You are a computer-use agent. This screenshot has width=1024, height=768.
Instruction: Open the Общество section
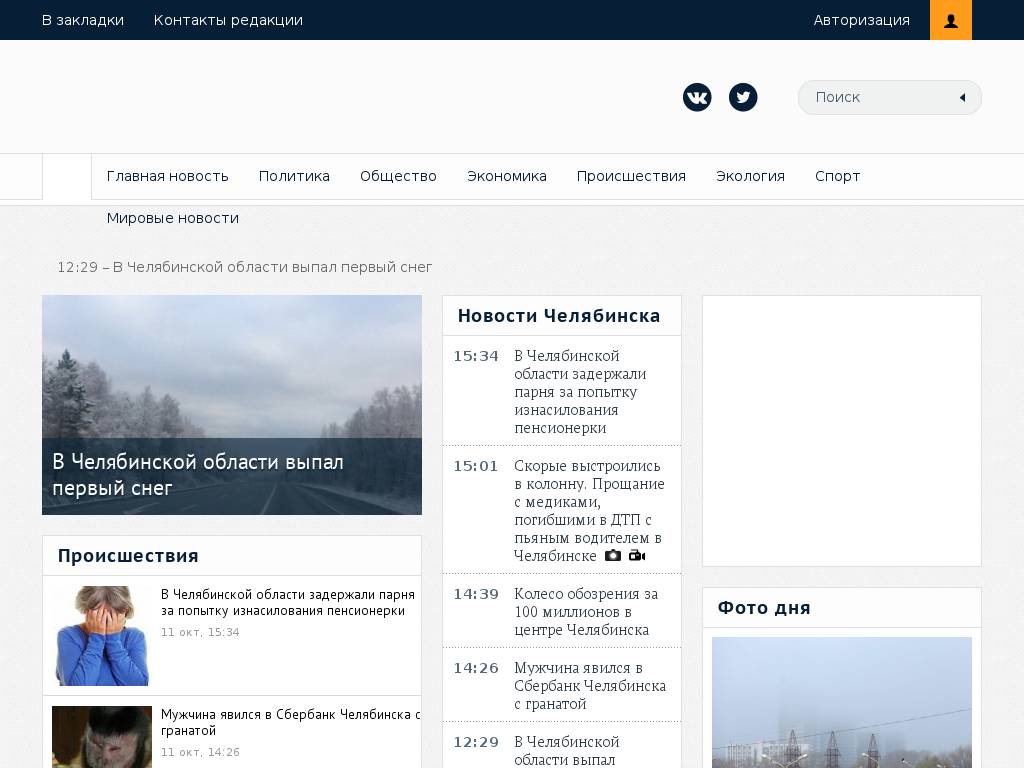[x=398, y=176]
